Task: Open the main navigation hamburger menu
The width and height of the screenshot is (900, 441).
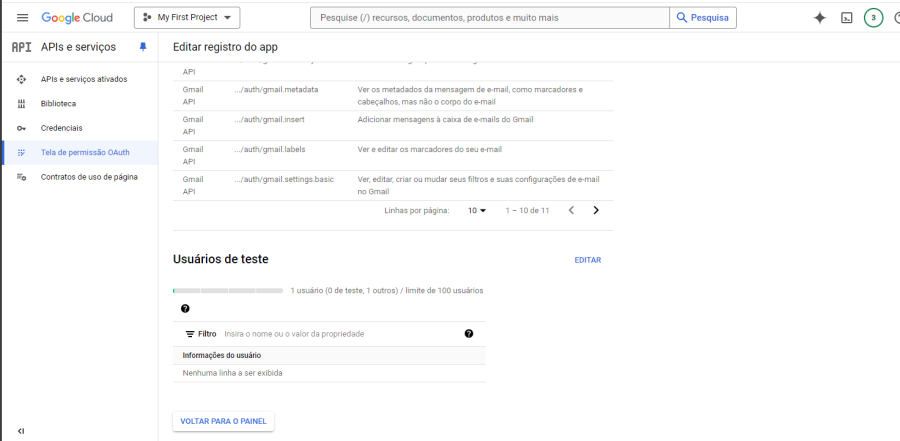Action: coord(22,18)
